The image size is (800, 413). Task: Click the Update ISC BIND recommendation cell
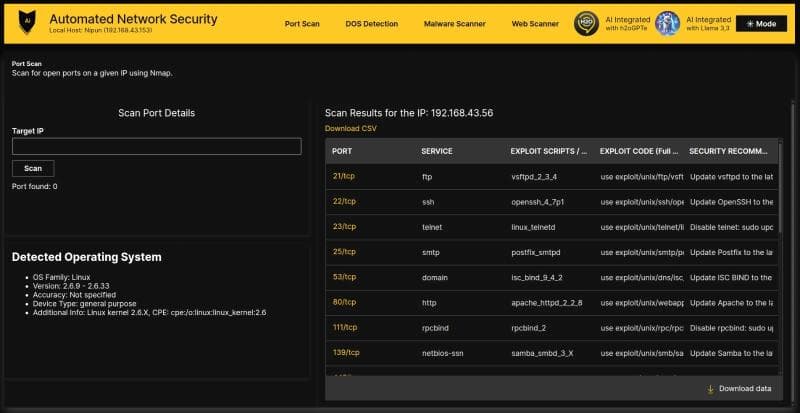731,278
